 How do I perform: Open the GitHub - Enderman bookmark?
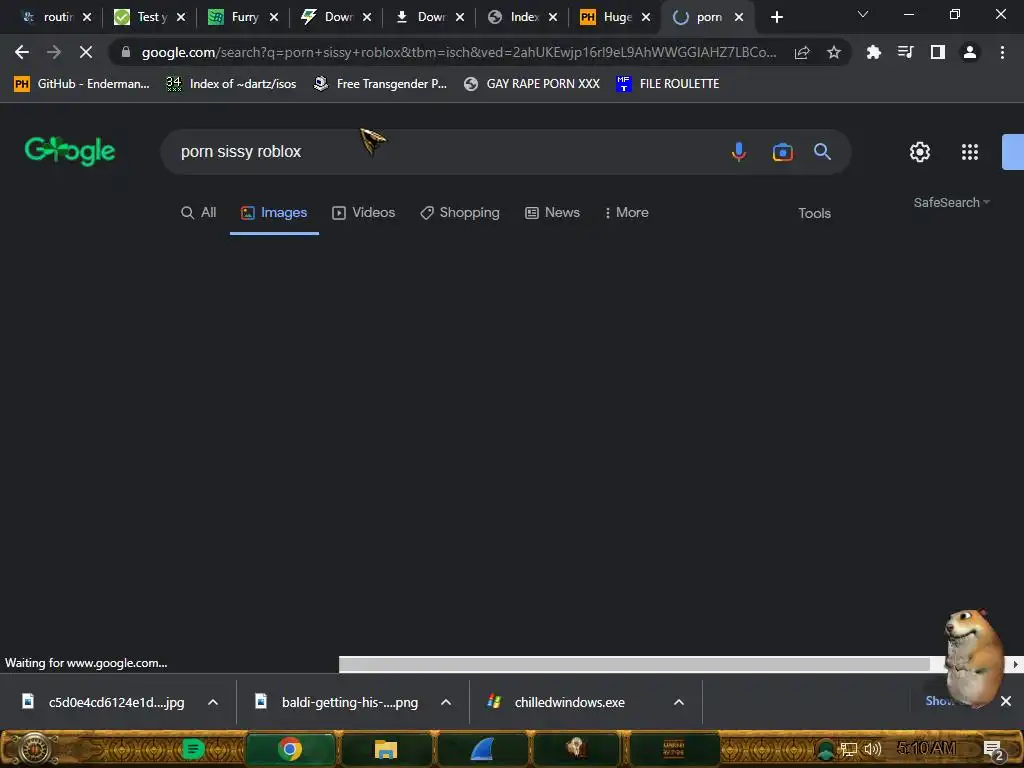[x=82, y=84]
